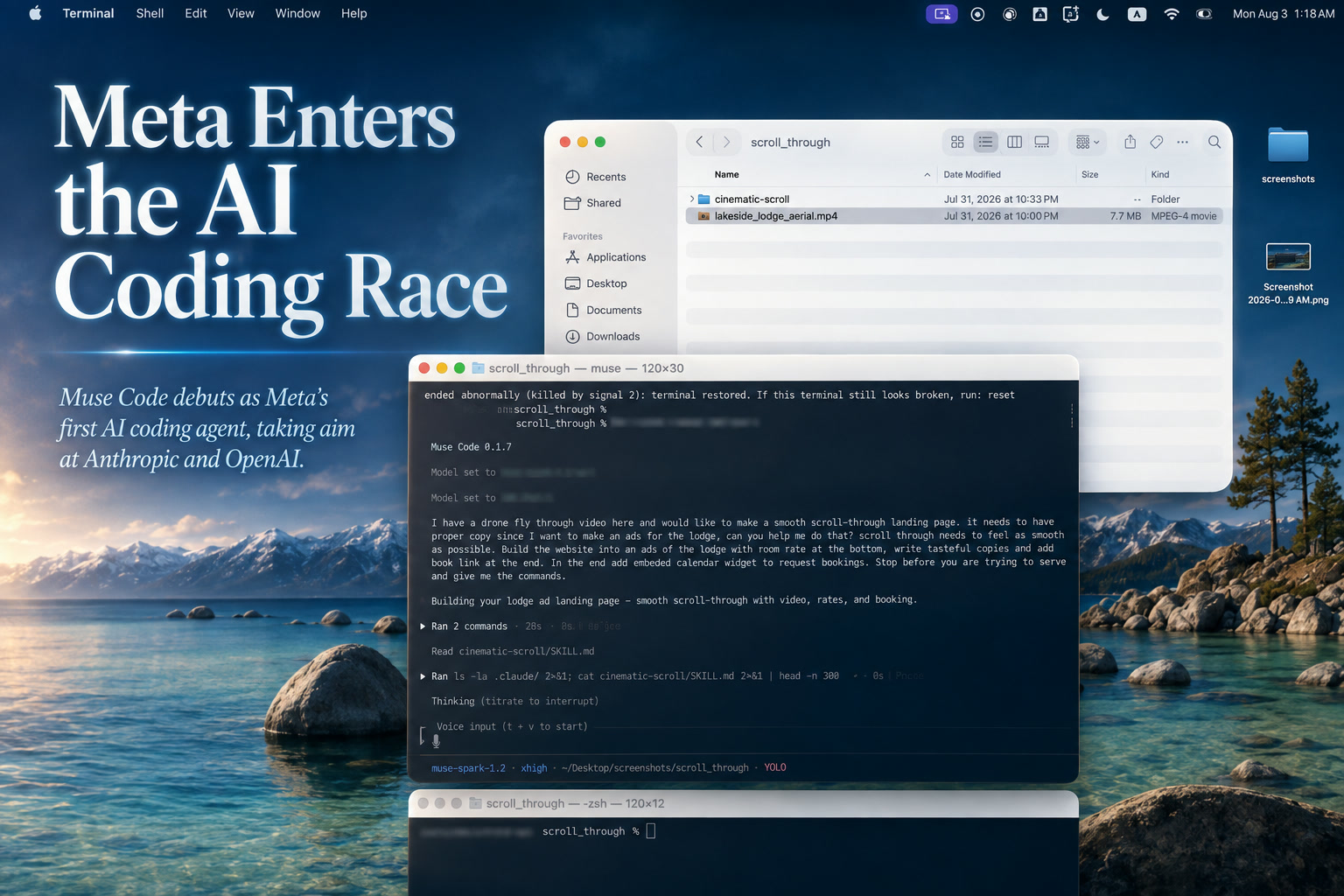Select Documents in Finder sidebar
Image resolution: width=1344 pixels, height=896 pixels.
click(x=613, y=310)
